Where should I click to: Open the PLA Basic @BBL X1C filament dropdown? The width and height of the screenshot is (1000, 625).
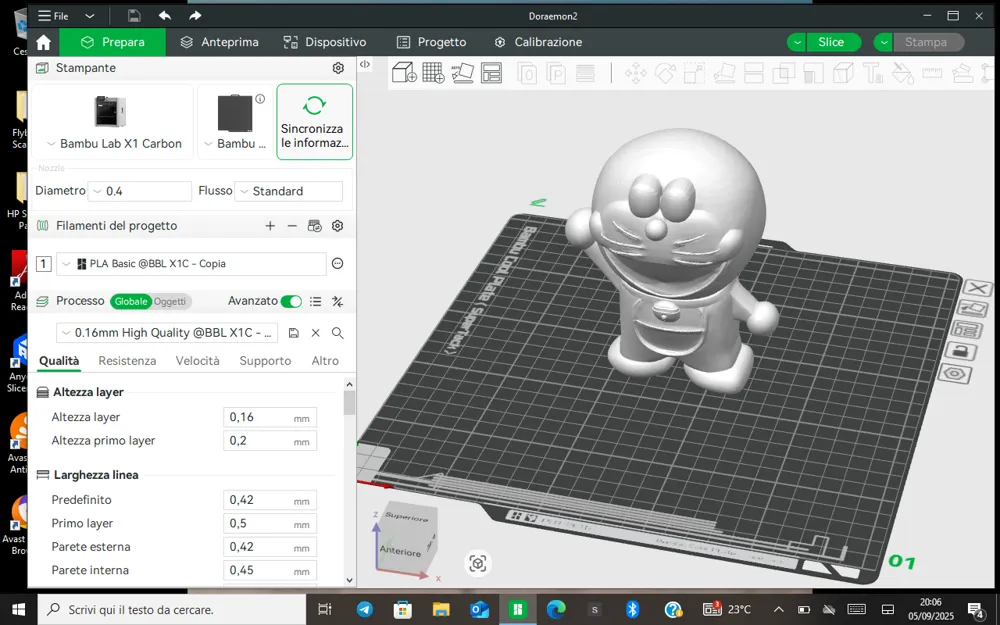(191, 263)
